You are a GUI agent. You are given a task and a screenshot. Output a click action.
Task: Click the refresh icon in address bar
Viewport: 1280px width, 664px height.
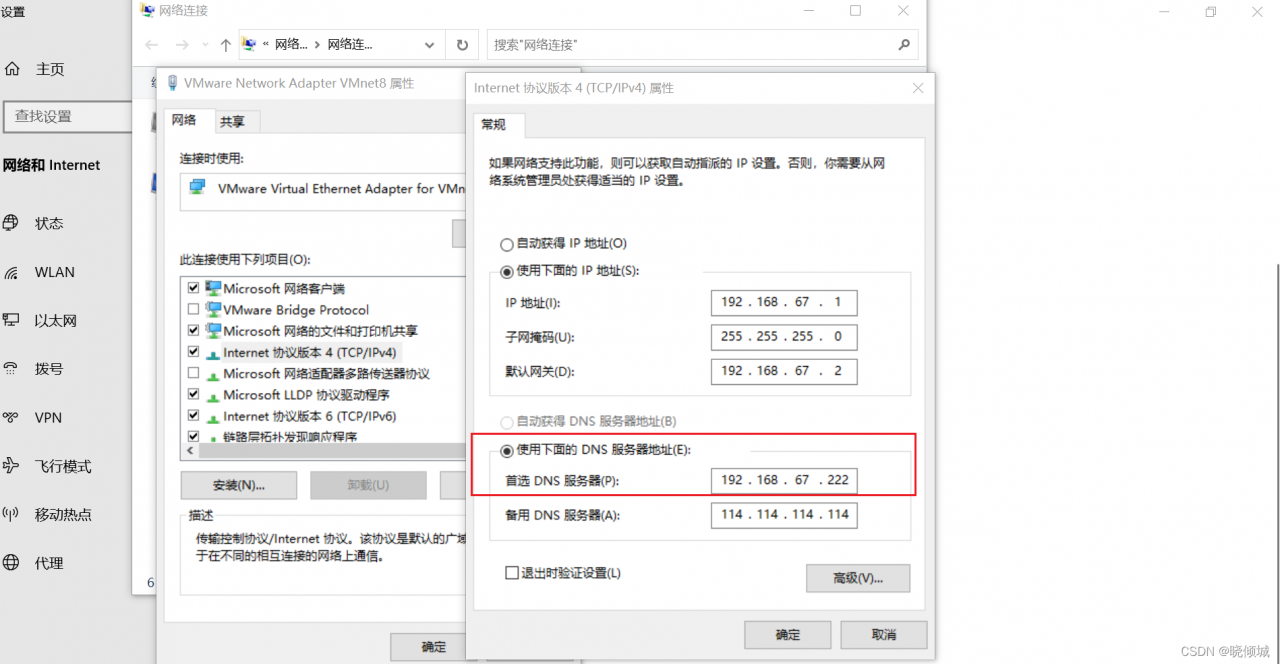[462, 45]
